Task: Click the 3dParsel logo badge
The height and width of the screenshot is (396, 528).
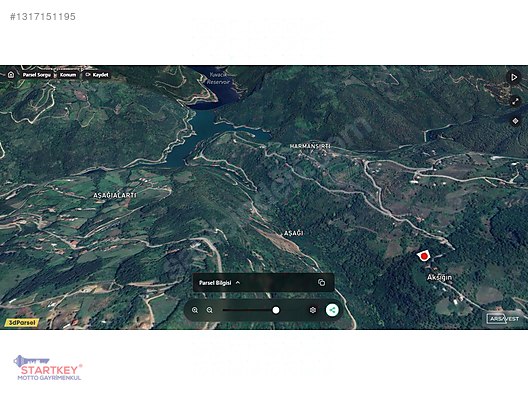Action: coord(22,323)
